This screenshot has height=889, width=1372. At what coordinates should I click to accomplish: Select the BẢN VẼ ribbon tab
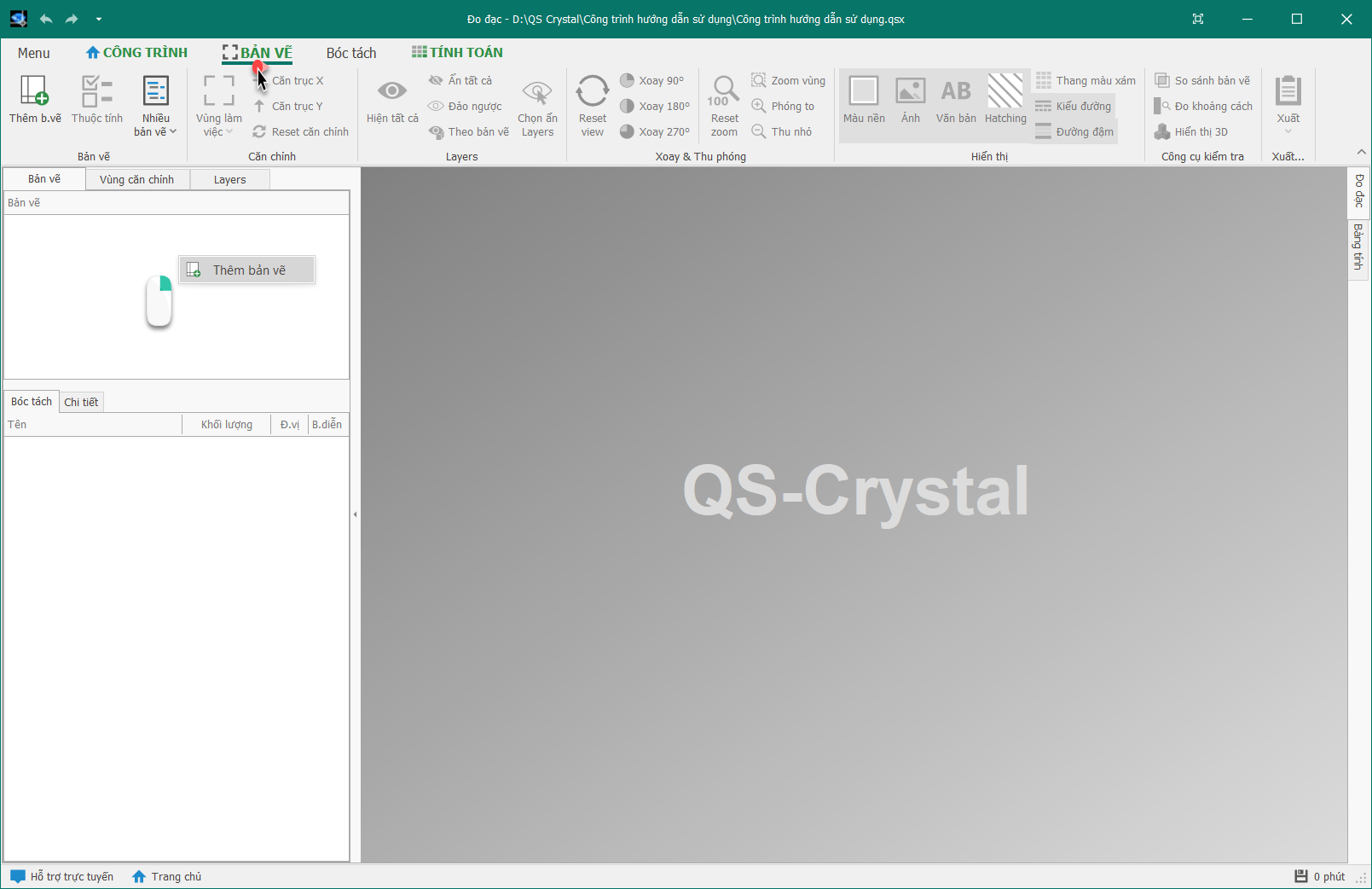257,53
